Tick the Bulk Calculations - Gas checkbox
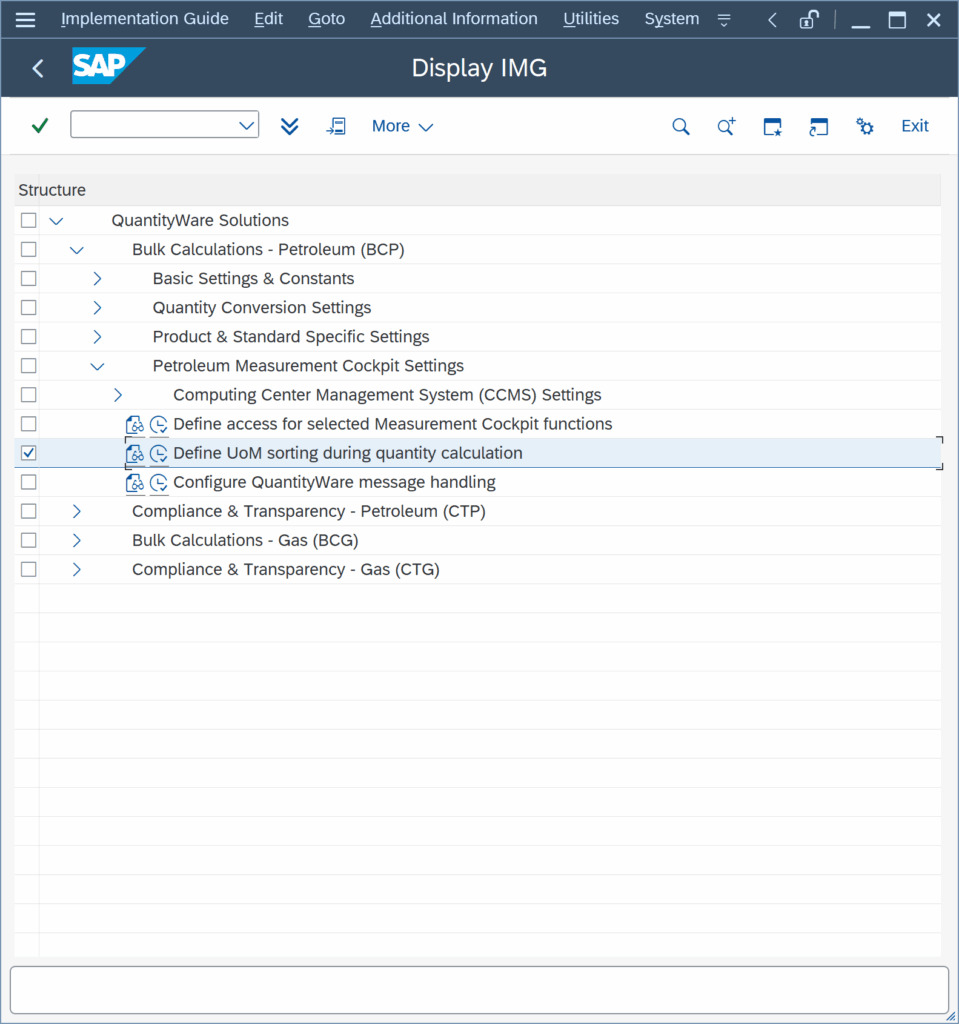The height and width of the screenshot is (1024, 959). pyautogui.click(x=28, y=540)
